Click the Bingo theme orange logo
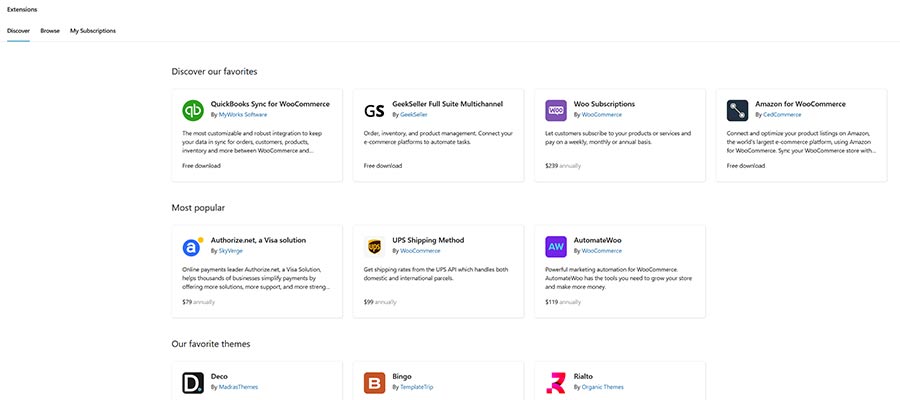Viewport: 900px width, 400px height. pos(374,383)
